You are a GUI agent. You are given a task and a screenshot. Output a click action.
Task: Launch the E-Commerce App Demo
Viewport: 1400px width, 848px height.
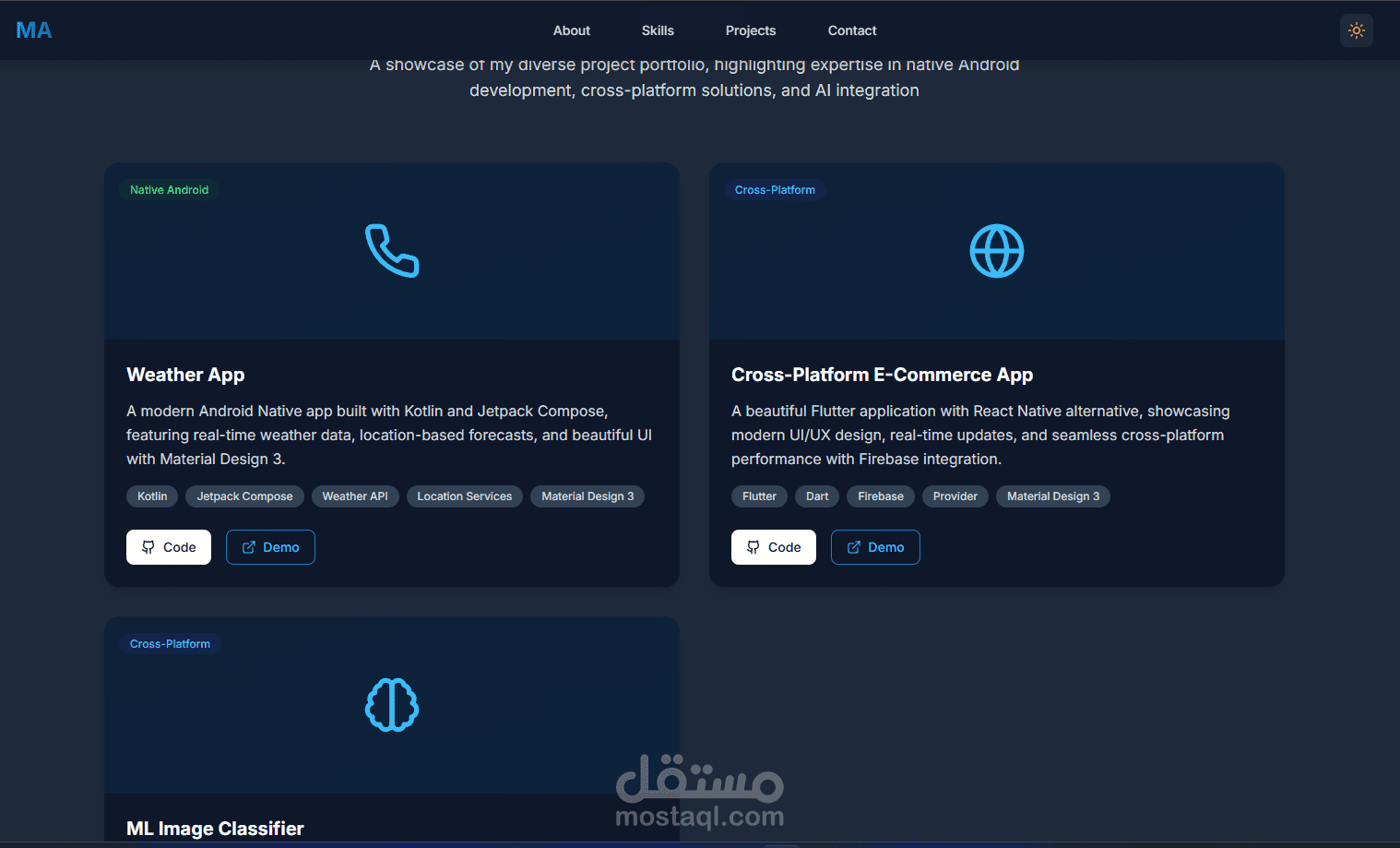pyautogui.click(x=875, y=547)
